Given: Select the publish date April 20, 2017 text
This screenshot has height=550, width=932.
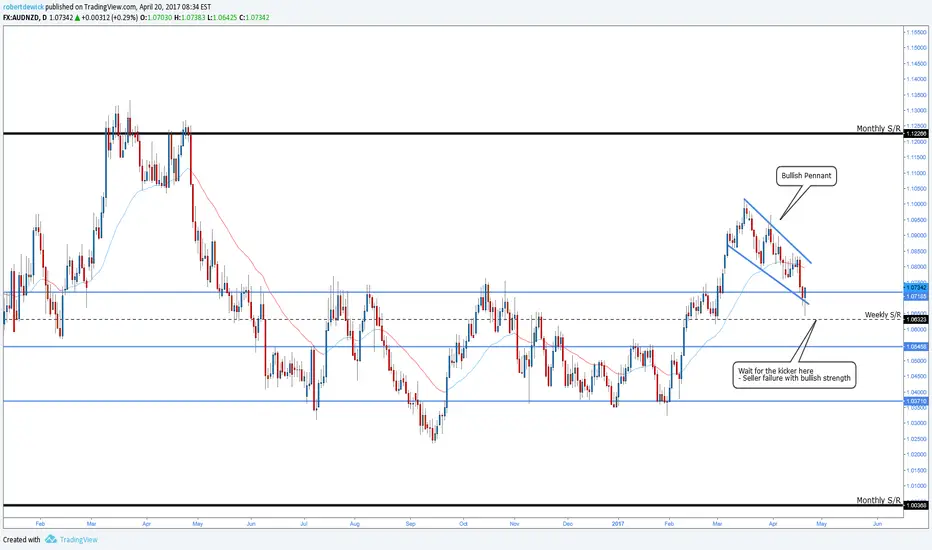Looking at the screenshot, I should 159,7.
